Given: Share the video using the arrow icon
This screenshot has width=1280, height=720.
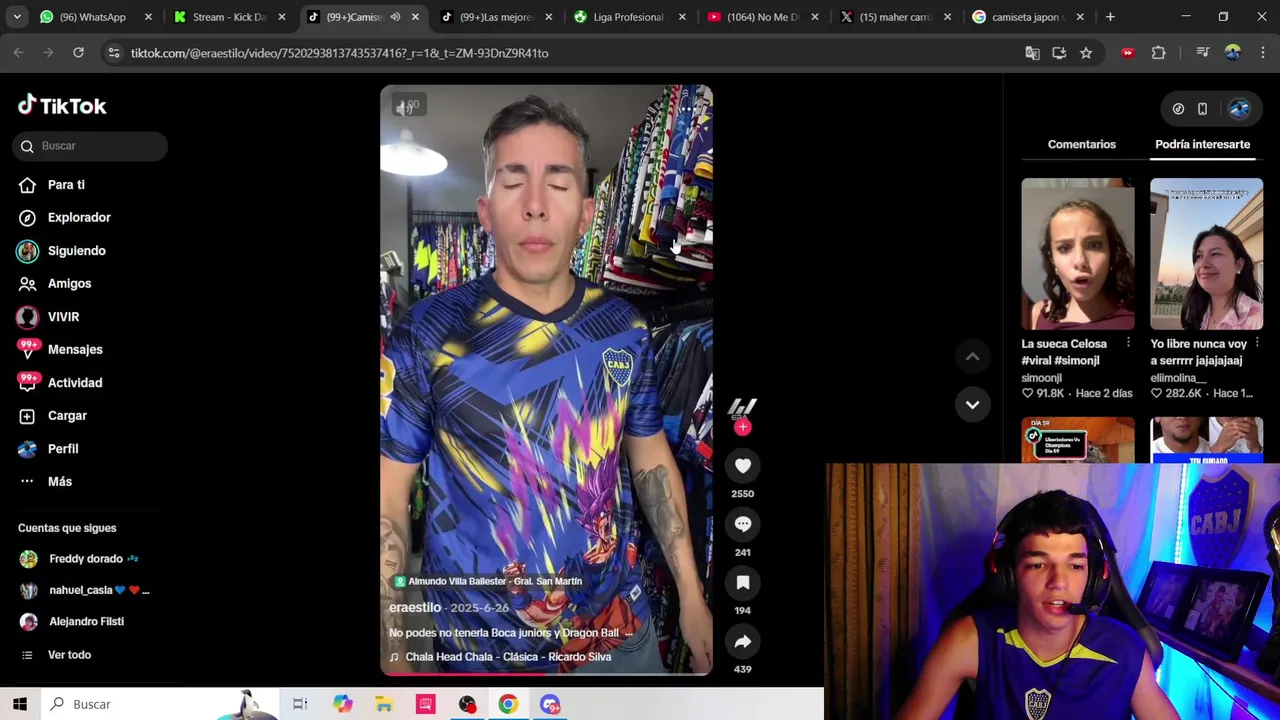Looking at the screenshot, I should (742, 642).
